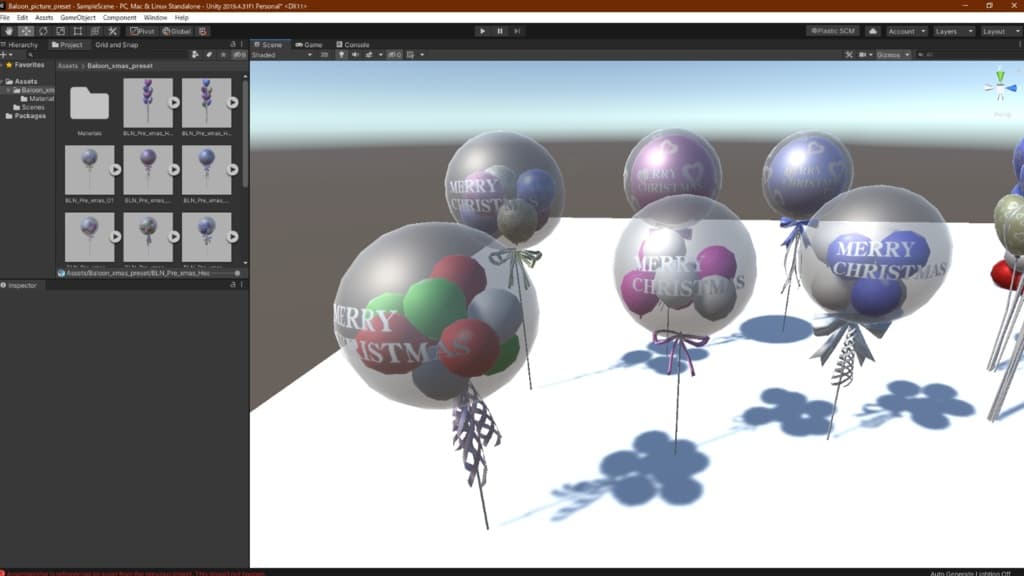This screenshot has height=576, width=1024.
Task: Select the Scale tool
Action: [x=60, y=31]
